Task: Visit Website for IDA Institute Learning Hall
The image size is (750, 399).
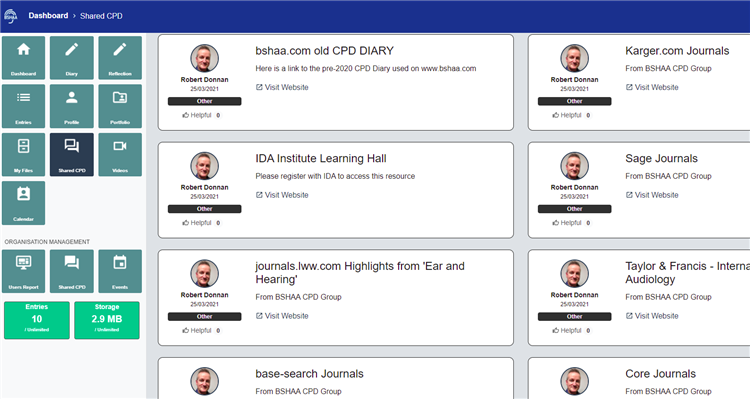Action: tap(282, 195)
